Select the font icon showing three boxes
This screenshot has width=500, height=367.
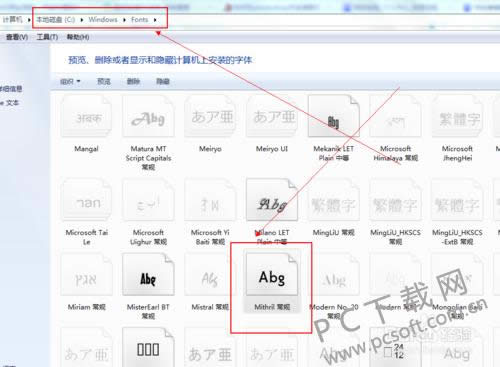[148, 347]
